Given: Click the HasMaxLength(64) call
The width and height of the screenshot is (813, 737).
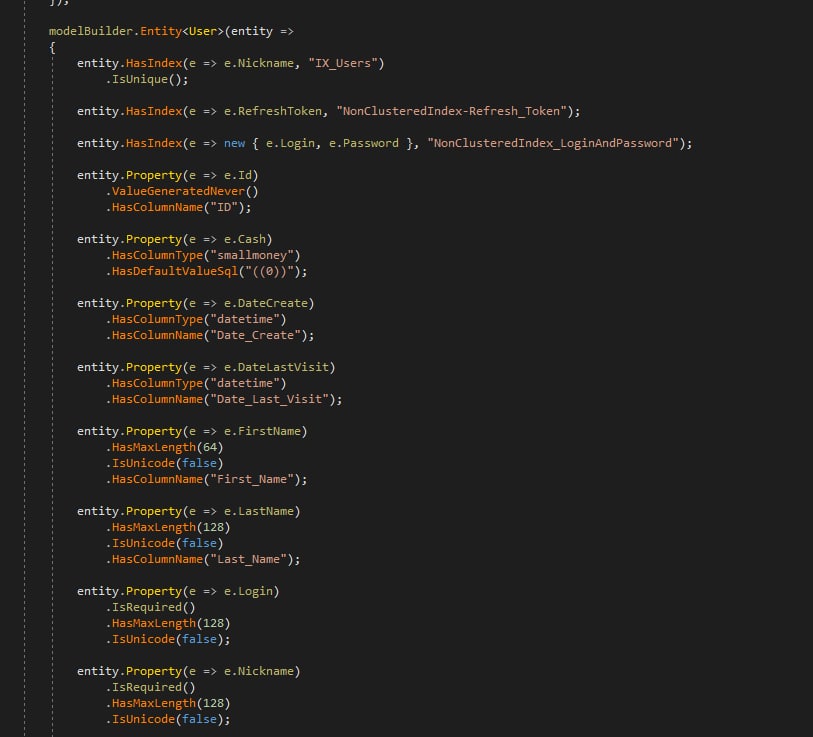Looking at the screenshot, I should (x=164, y=447).
